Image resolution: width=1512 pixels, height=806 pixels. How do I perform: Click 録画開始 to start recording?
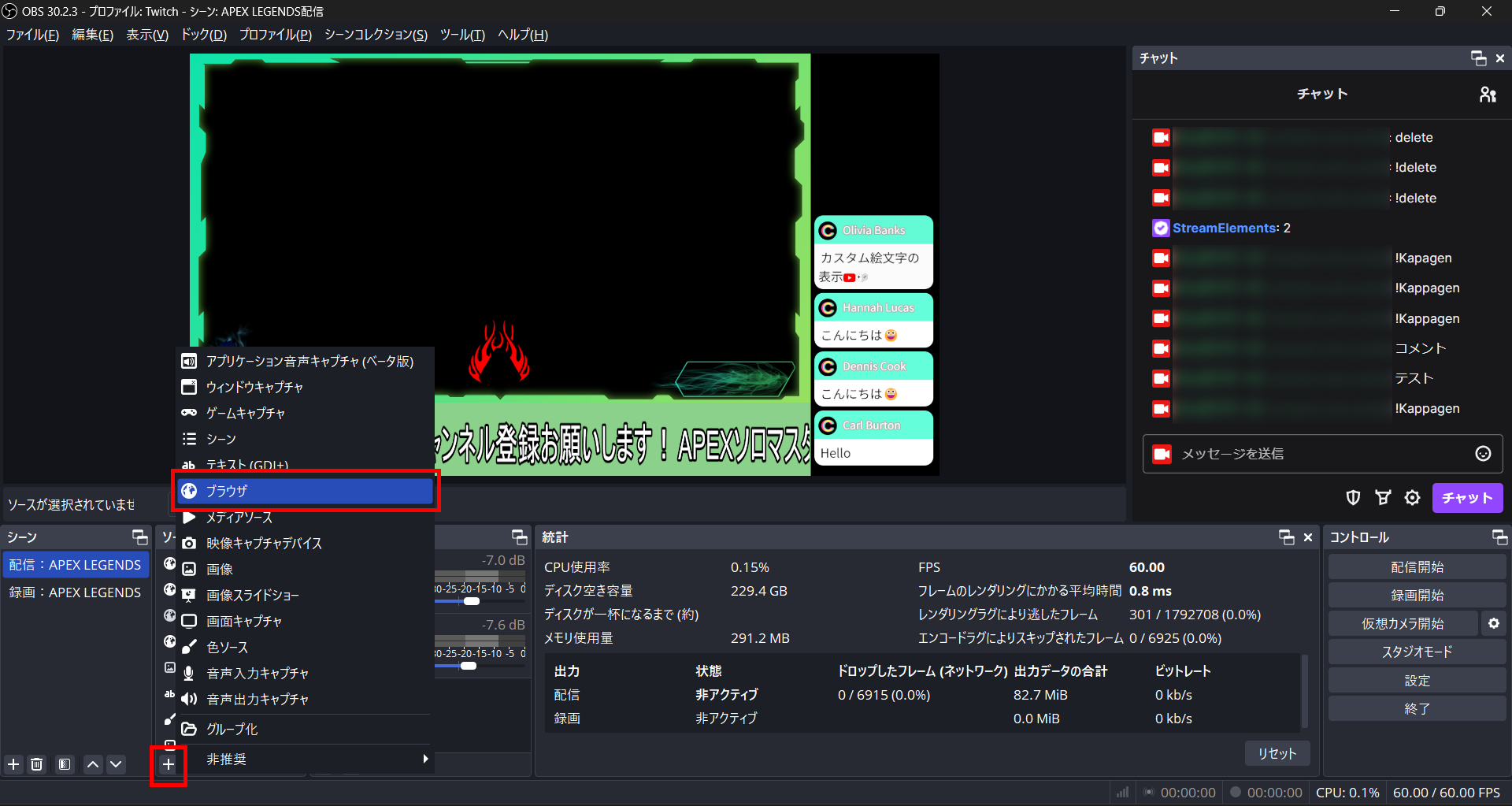[1417, 596]
